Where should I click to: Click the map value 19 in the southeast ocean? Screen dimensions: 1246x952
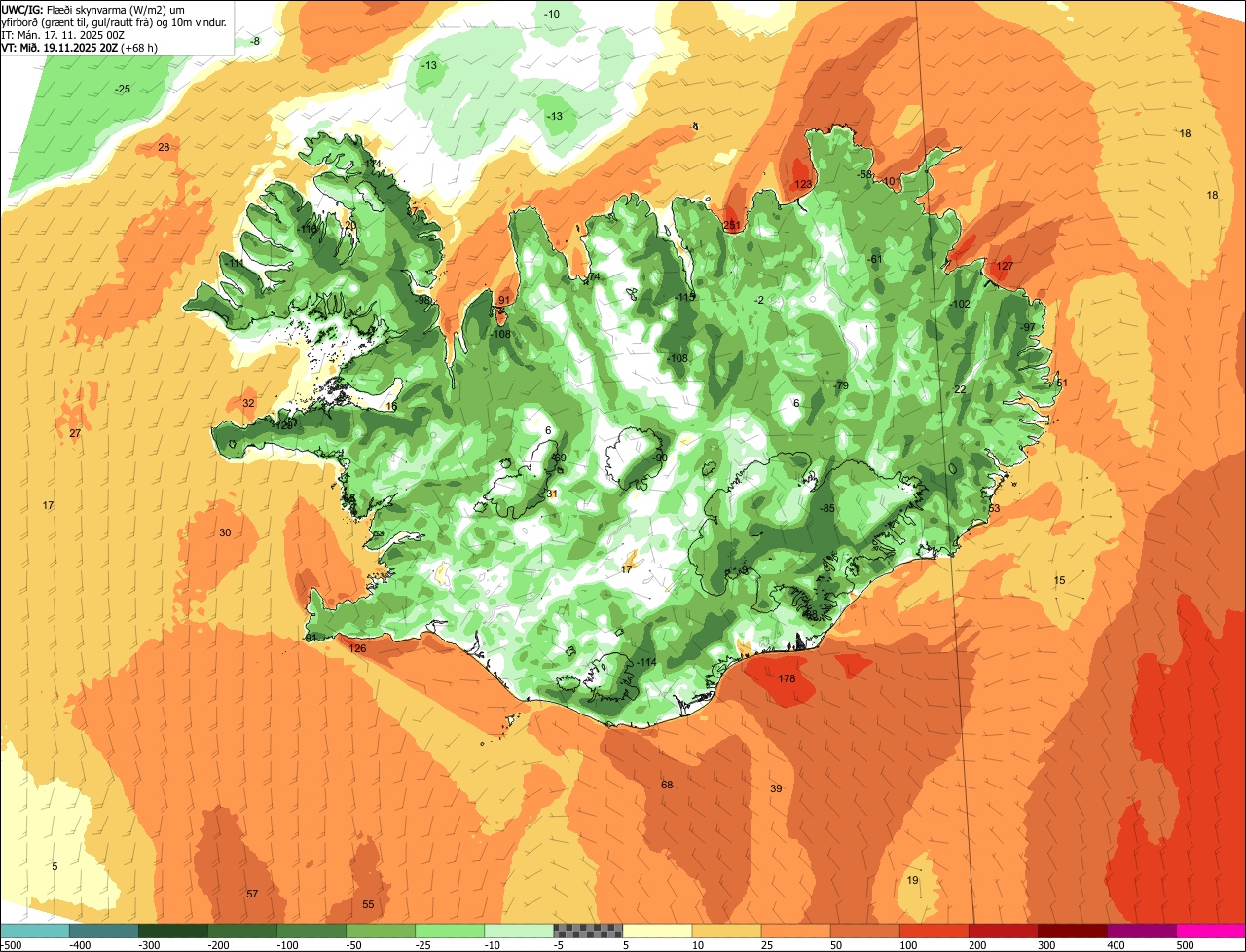pyautogui.click(x=912, y=880)
